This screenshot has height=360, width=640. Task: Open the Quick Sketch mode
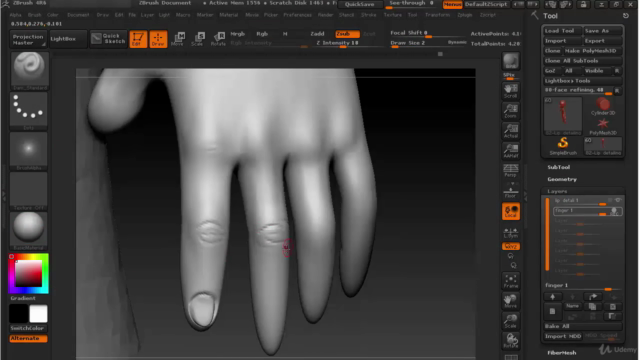(109, 39)
